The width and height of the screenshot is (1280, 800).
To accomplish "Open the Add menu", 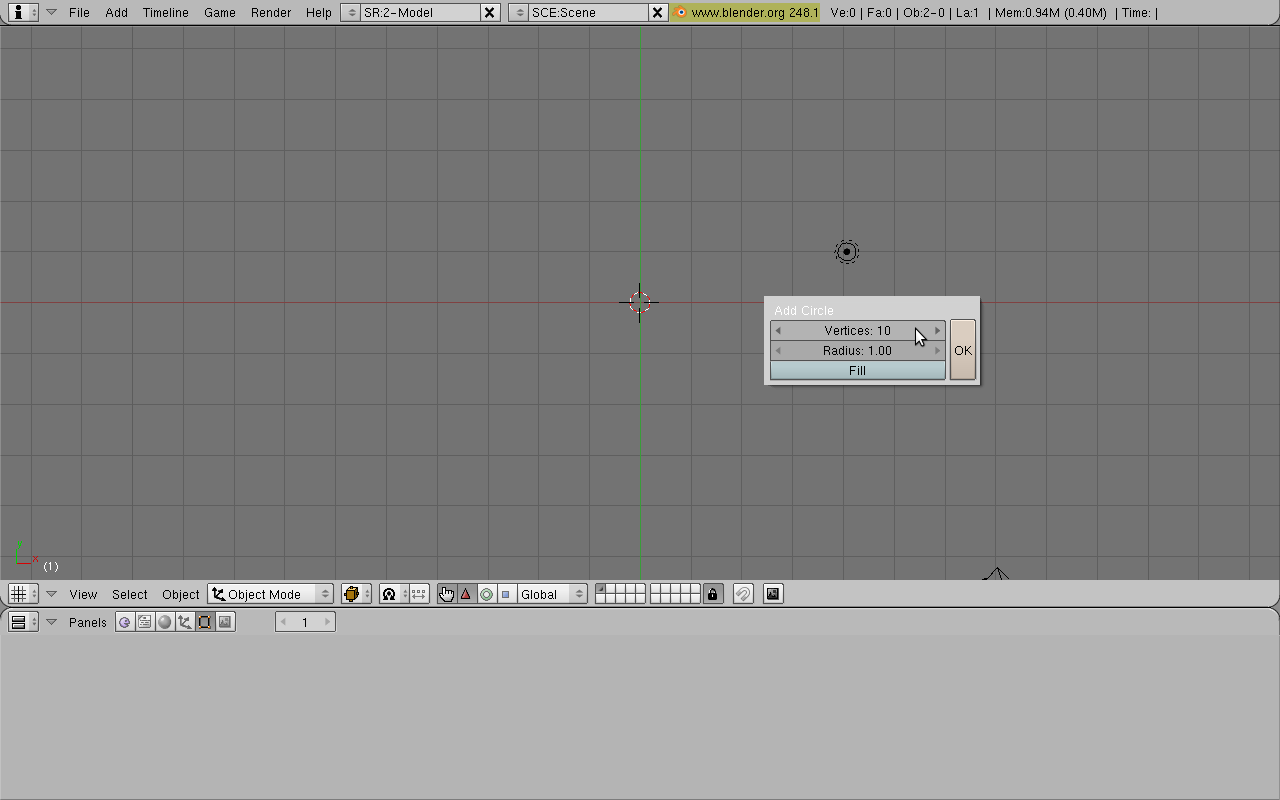I will [x=117, y=12].
